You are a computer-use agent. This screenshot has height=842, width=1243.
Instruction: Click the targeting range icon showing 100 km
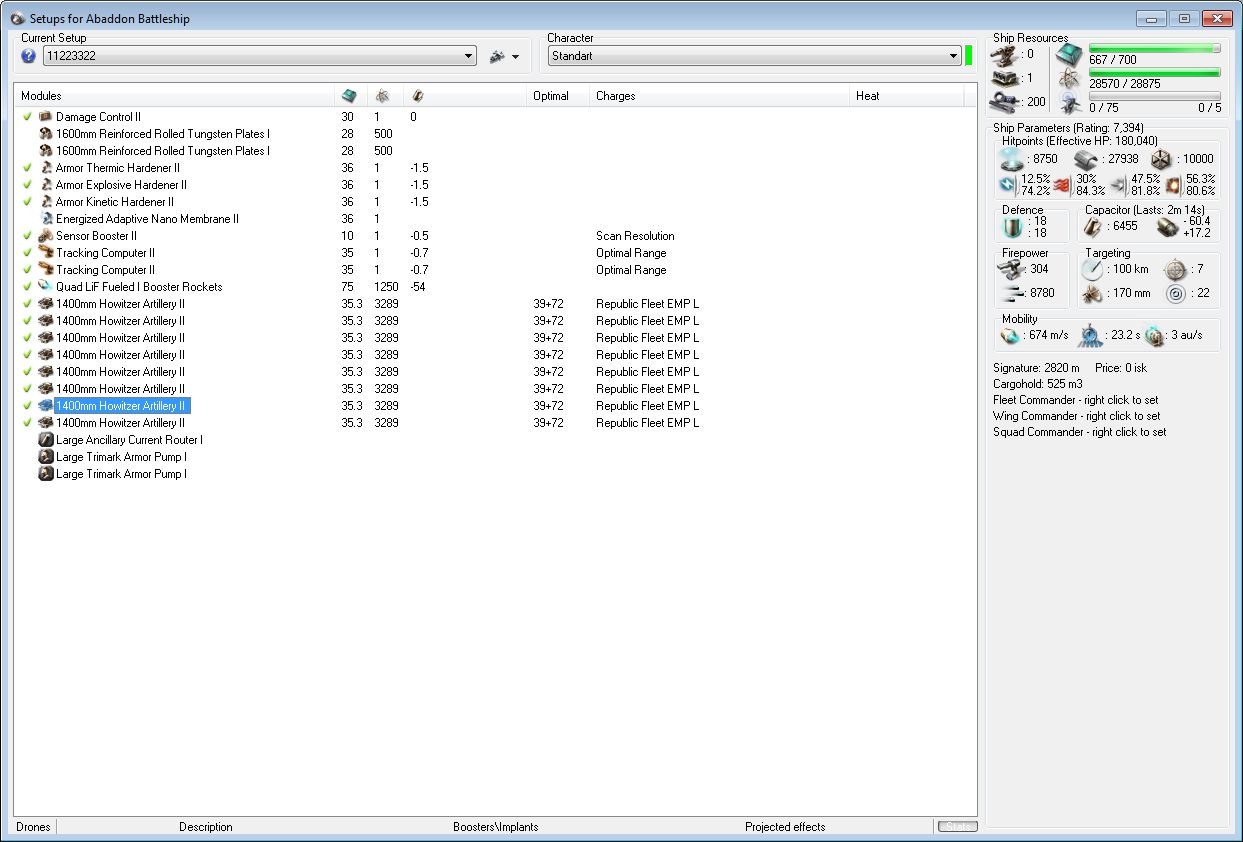click(1093, 269)
